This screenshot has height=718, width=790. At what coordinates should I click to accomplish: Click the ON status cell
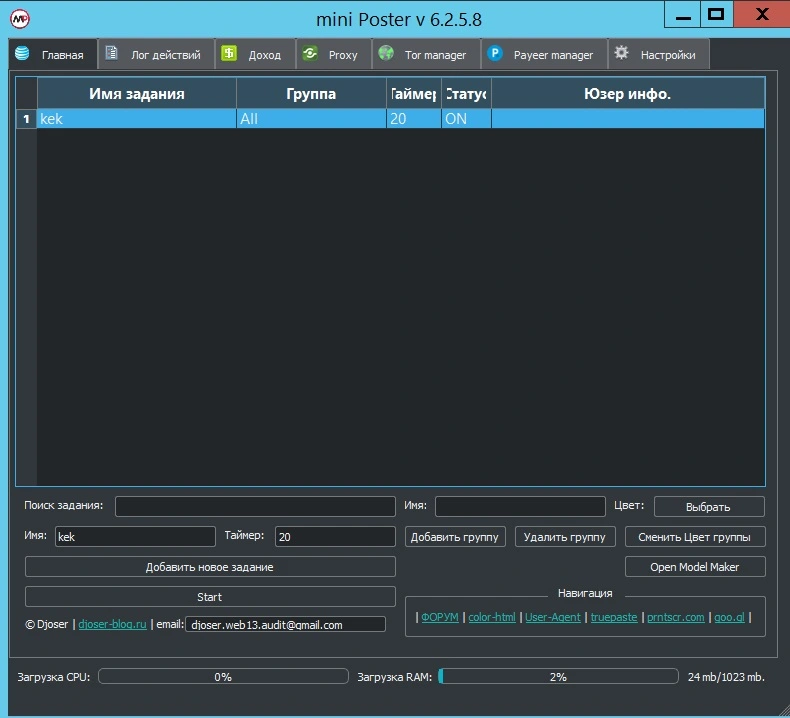(466, 119)
